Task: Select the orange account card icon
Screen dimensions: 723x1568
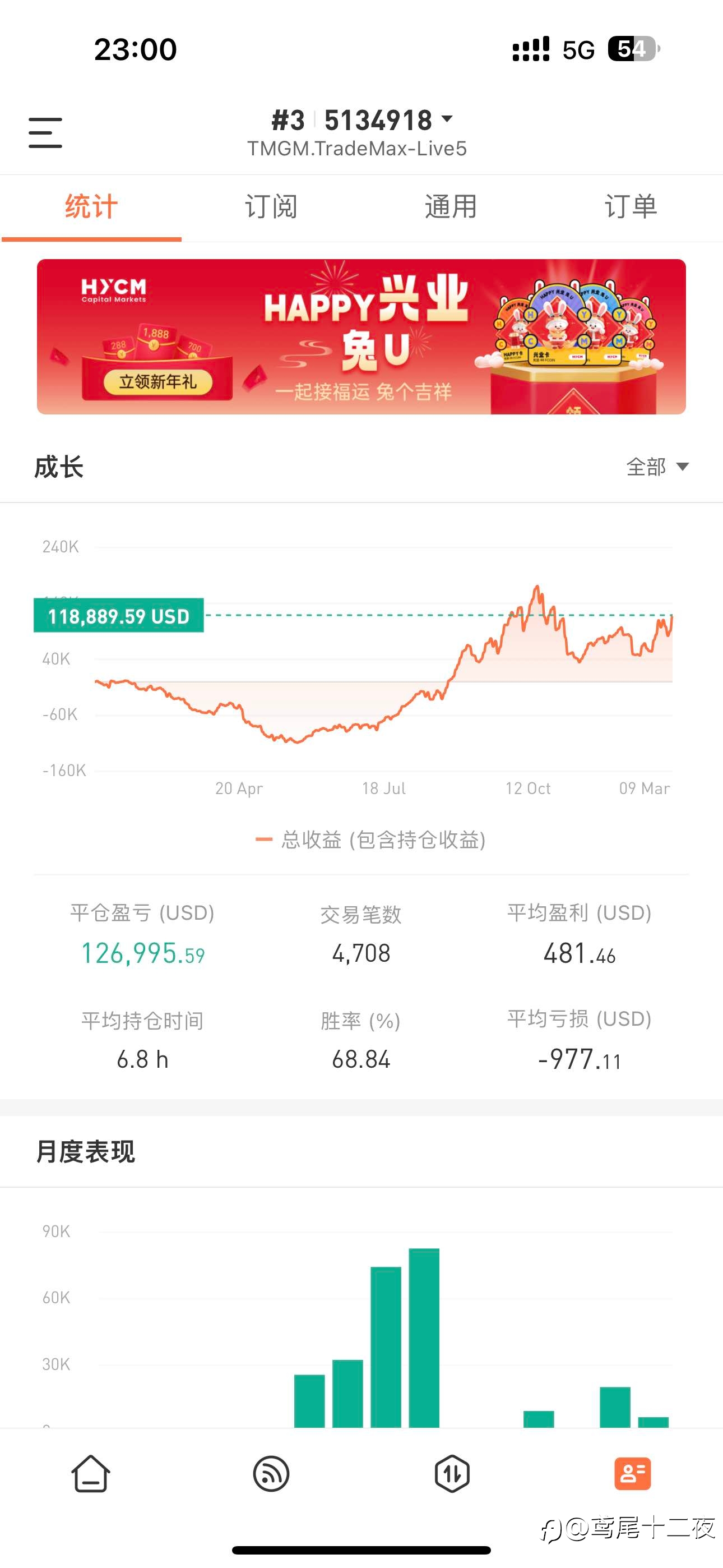Action: point(632,1474)
